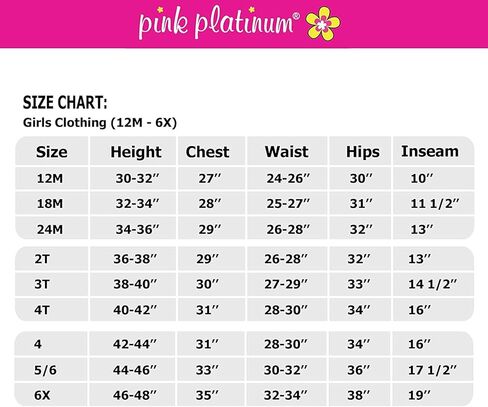Click the 18M size row label
The width and height of the screenshot is (488, 407).
pos(50,204)
